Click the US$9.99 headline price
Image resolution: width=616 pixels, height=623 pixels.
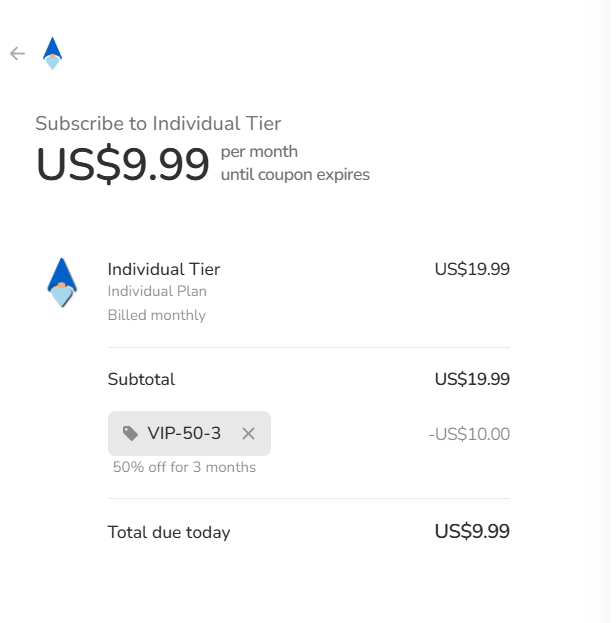[122, 165]
